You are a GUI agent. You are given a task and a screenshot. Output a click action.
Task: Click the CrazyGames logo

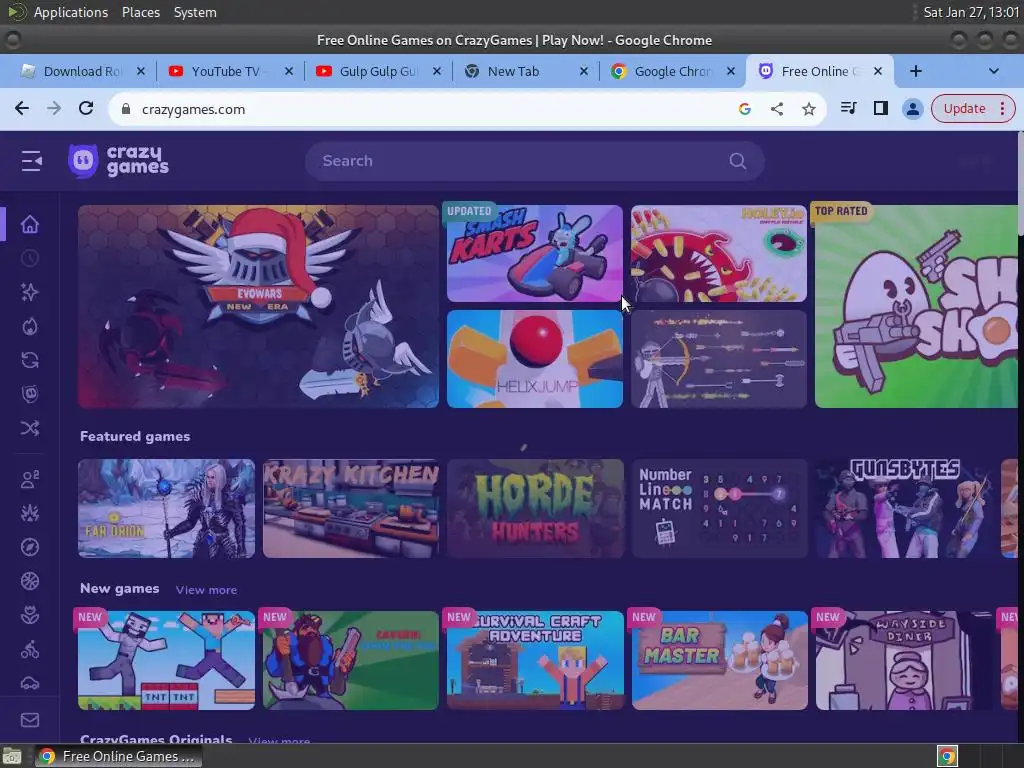(x=118, y=161)
